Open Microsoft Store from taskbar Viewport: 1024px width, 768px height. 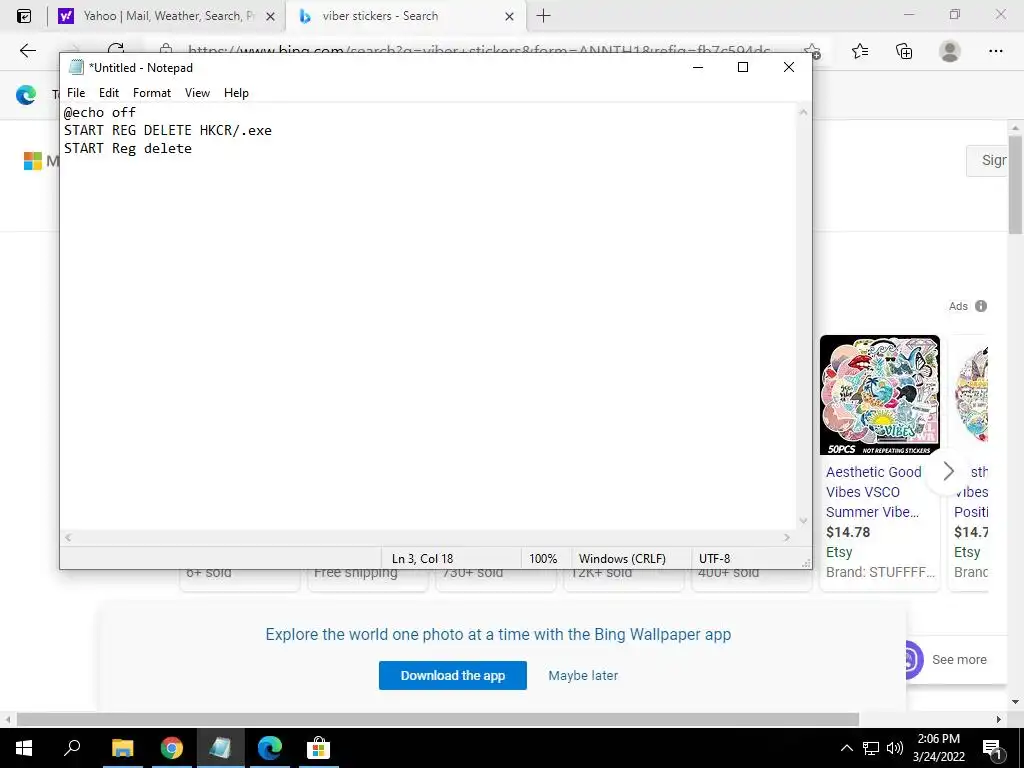318,748
